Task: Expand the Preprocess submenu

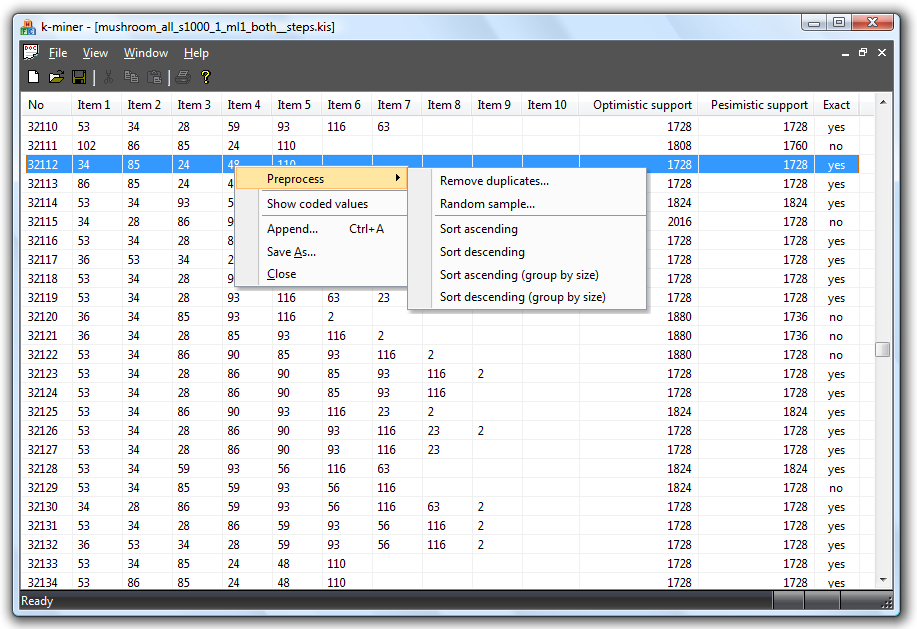Action: pos(320,179)
